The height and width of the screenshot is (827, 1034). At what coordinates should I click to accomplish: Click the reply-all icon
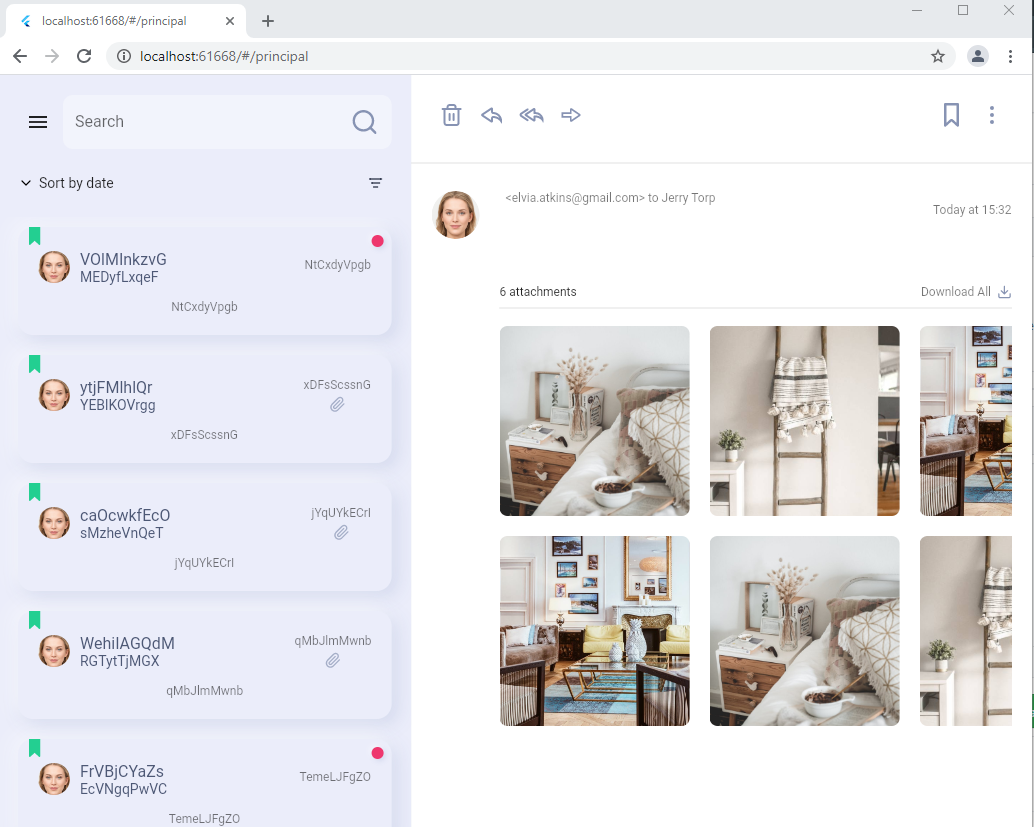(x=531, y=115)
